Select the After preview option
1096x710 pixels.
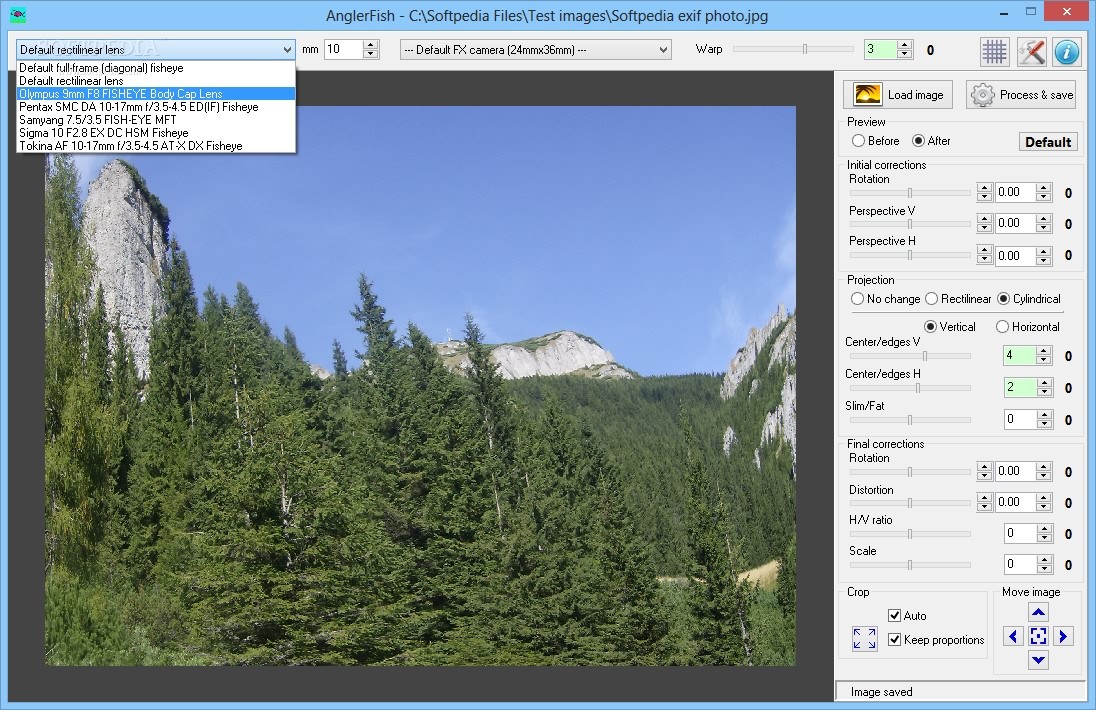pos(932,140)
